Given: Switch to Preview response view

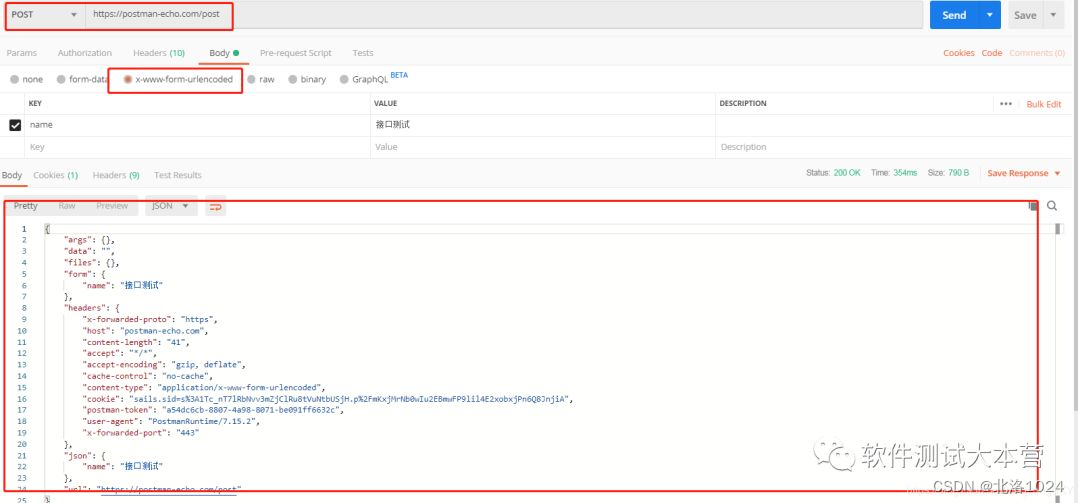Looking at the screenshot, I should pyautogui.click(x=112, y=206).
